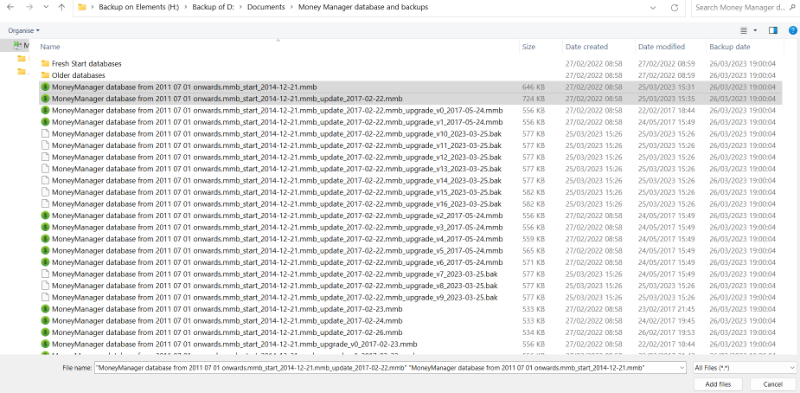Open the Help icon

coord(792,31)
